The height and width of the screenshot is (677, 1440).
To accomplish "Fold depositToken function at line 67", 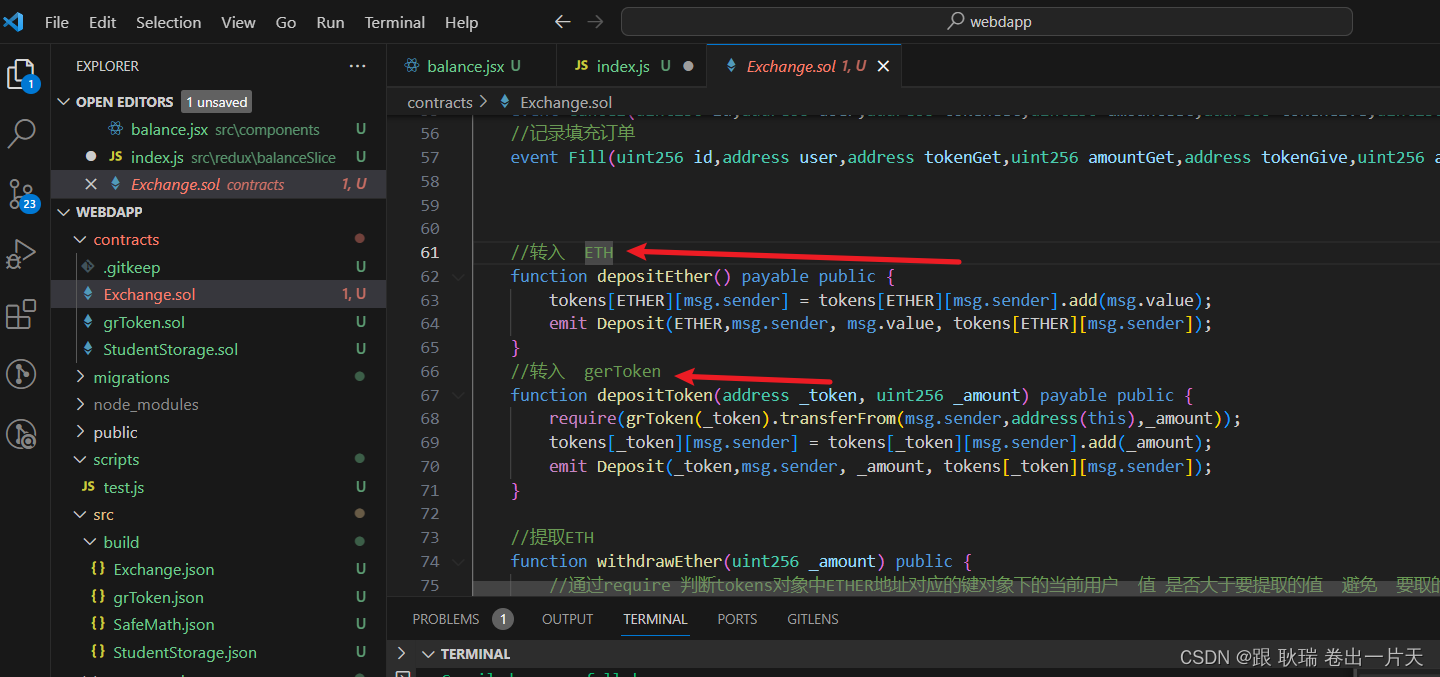I will (458, 395).
